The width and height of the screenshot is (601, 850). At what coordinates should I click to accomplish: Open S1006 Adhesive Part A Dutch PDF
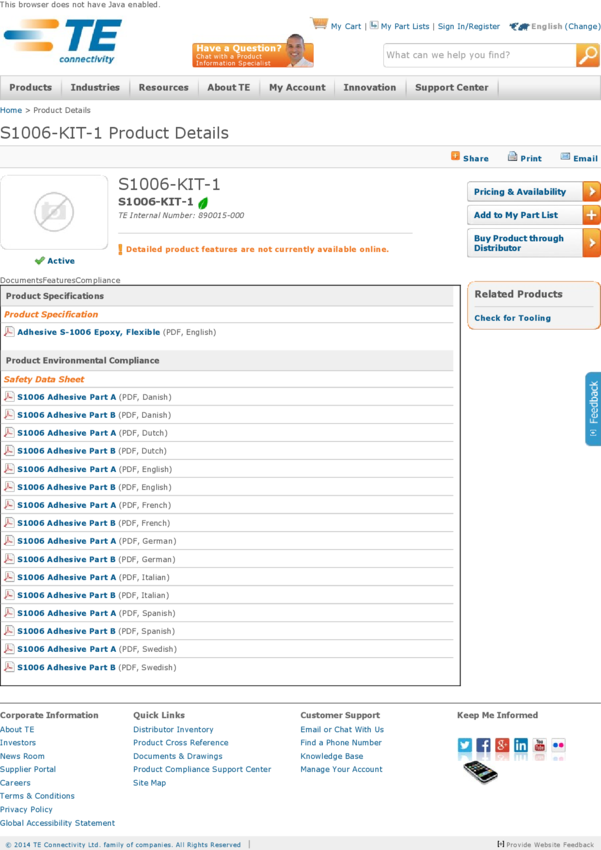(x=66, y=433)
